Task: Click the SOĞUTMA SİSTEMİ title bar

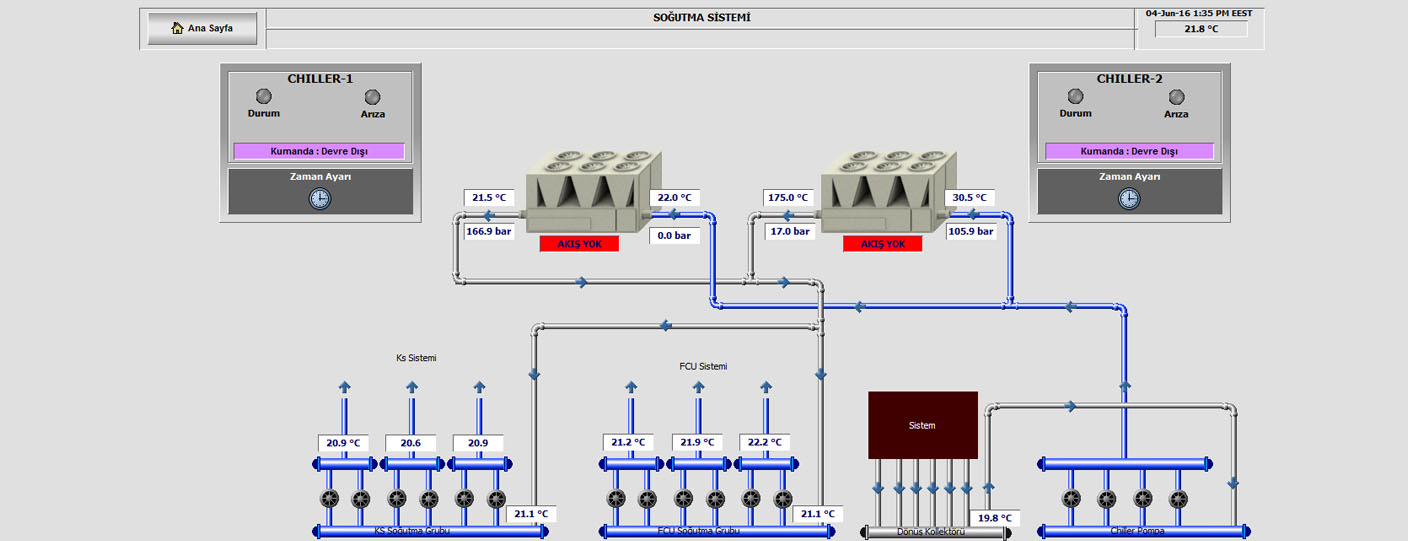Action: tap(701, 18)
